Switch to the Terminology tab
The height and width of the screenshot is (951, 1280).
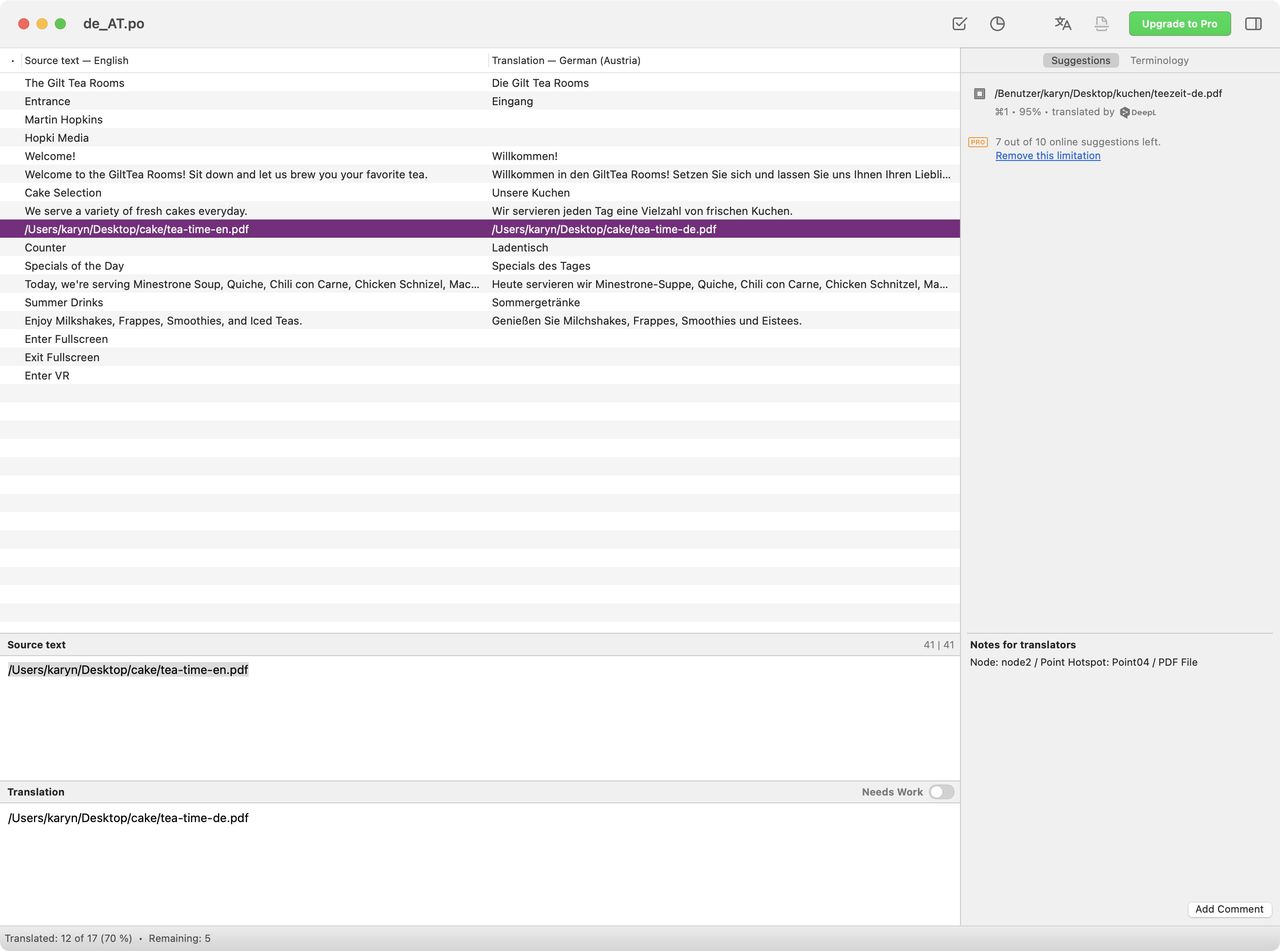(1159, 60)
